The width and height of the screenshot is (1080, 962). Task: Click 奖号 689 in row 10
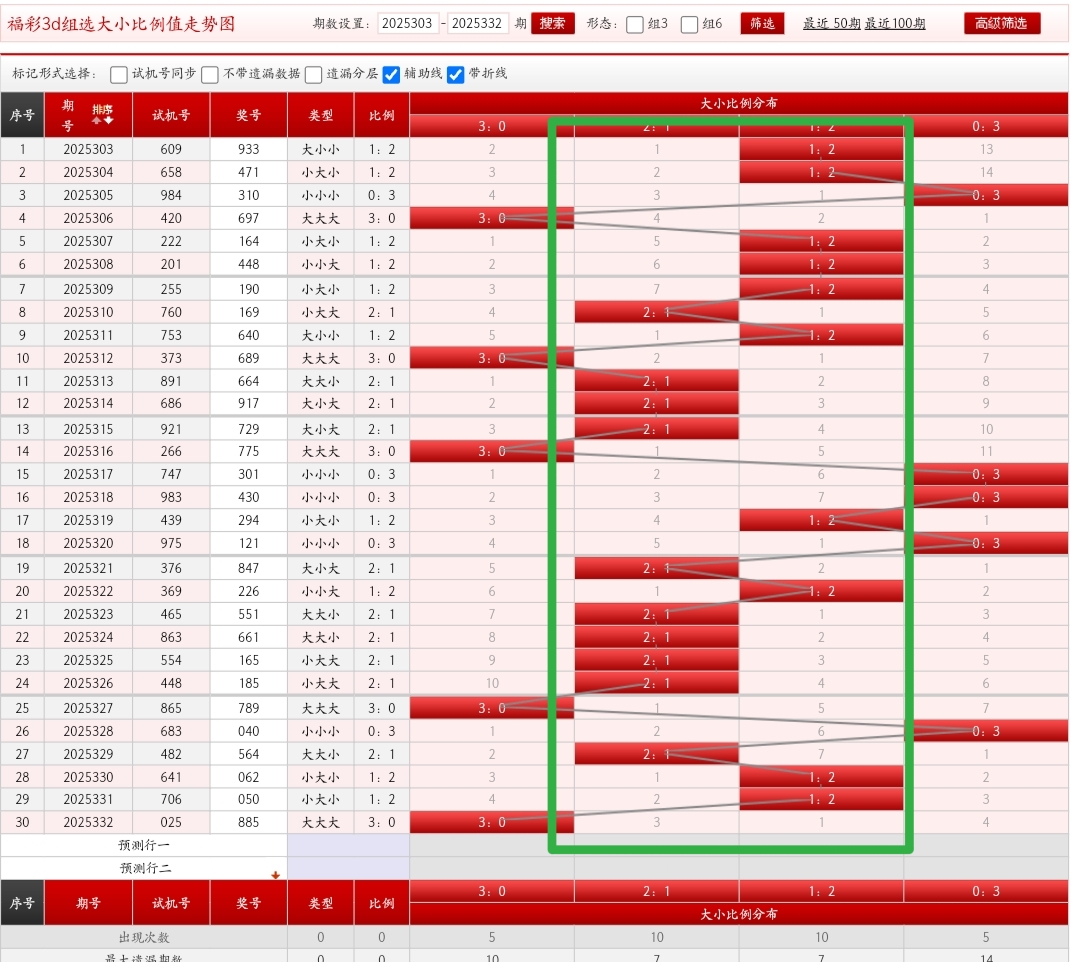point(249,358)
